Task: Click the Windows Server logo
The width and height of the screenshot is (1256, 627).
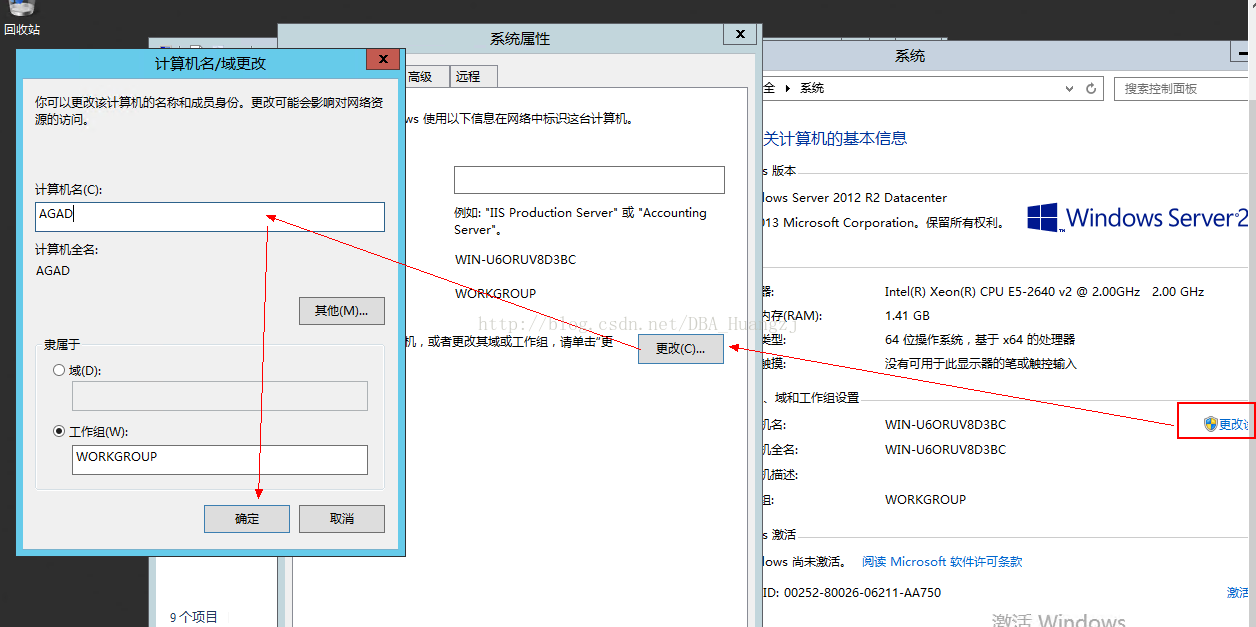Action: tap(1139, 217)
